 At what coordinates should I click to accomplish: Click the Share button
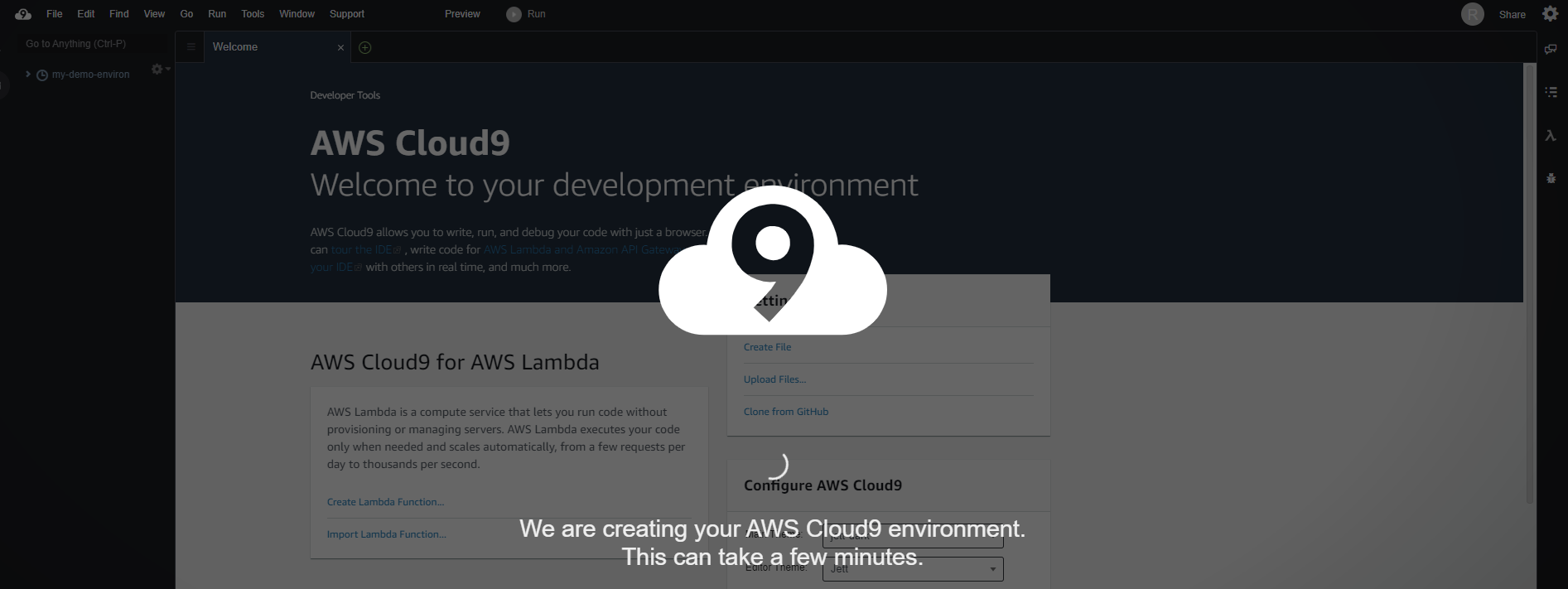[x=1512, y=15]
